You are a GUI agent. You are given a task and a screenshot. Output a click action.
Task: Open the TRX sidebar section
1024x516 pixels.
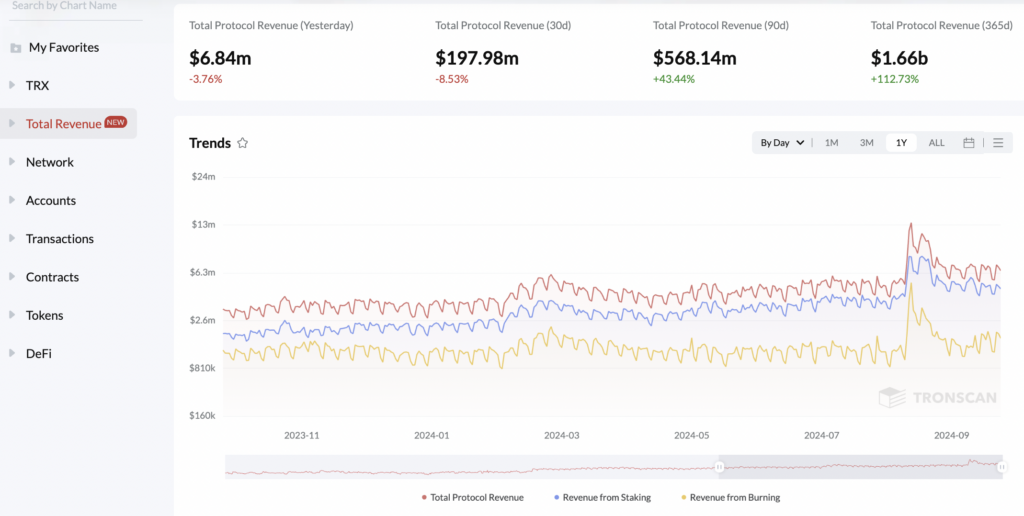click(37, 86)
